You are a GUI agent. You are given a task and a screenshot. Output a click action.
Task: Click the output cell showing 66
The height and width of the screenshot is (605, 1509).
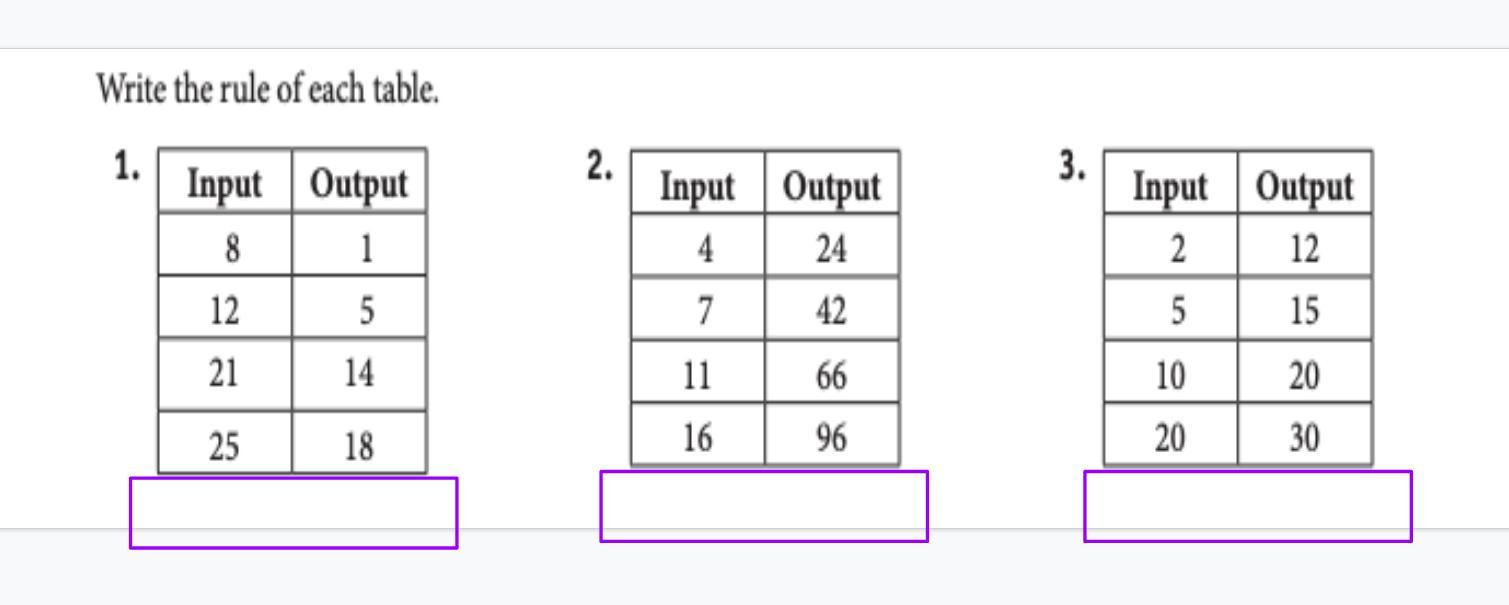[832, 372]
